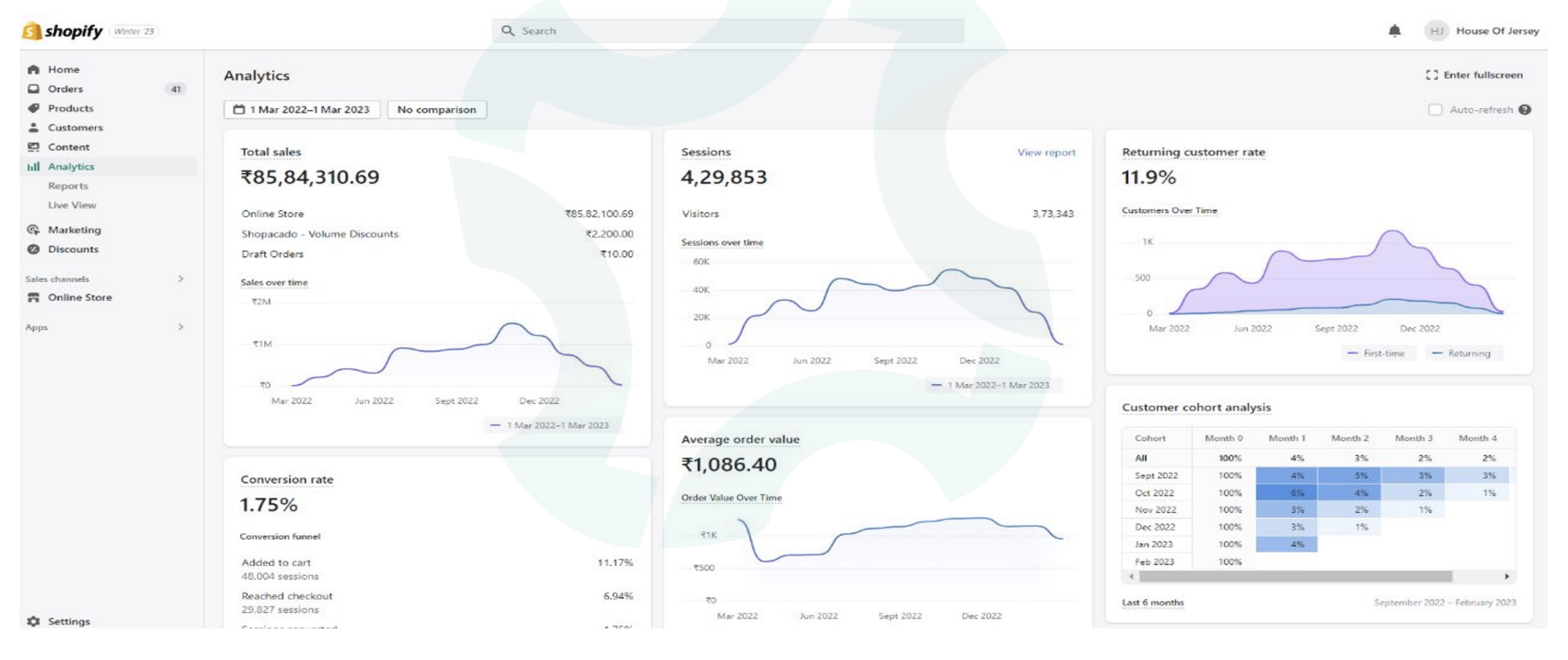Click the Auto-refresh help question icon
1568x660 pixels.
pyautogui.click(x=1525, y=110)
